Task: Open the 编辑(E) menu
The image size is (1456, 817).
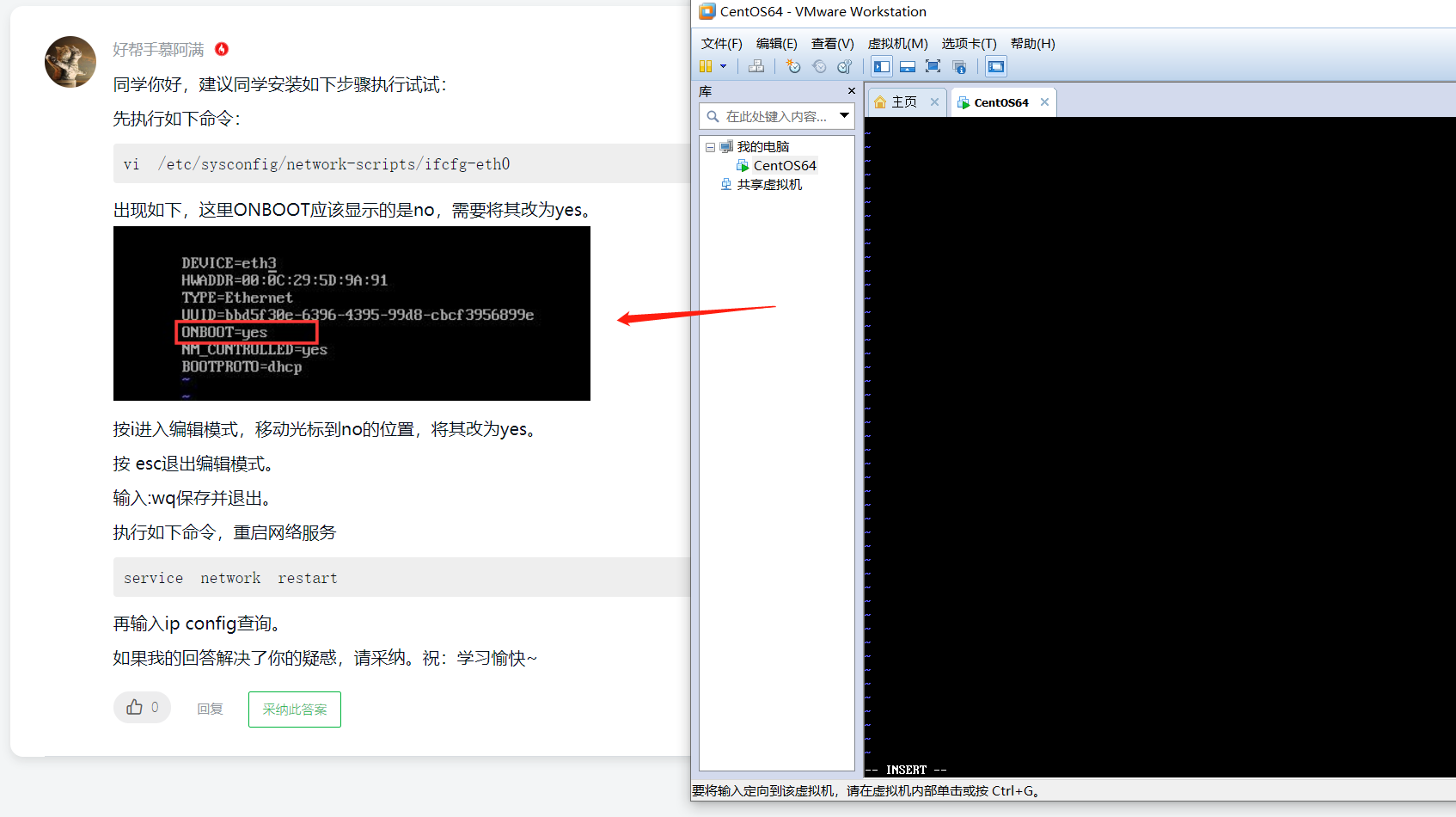Action: coord(777,44)
